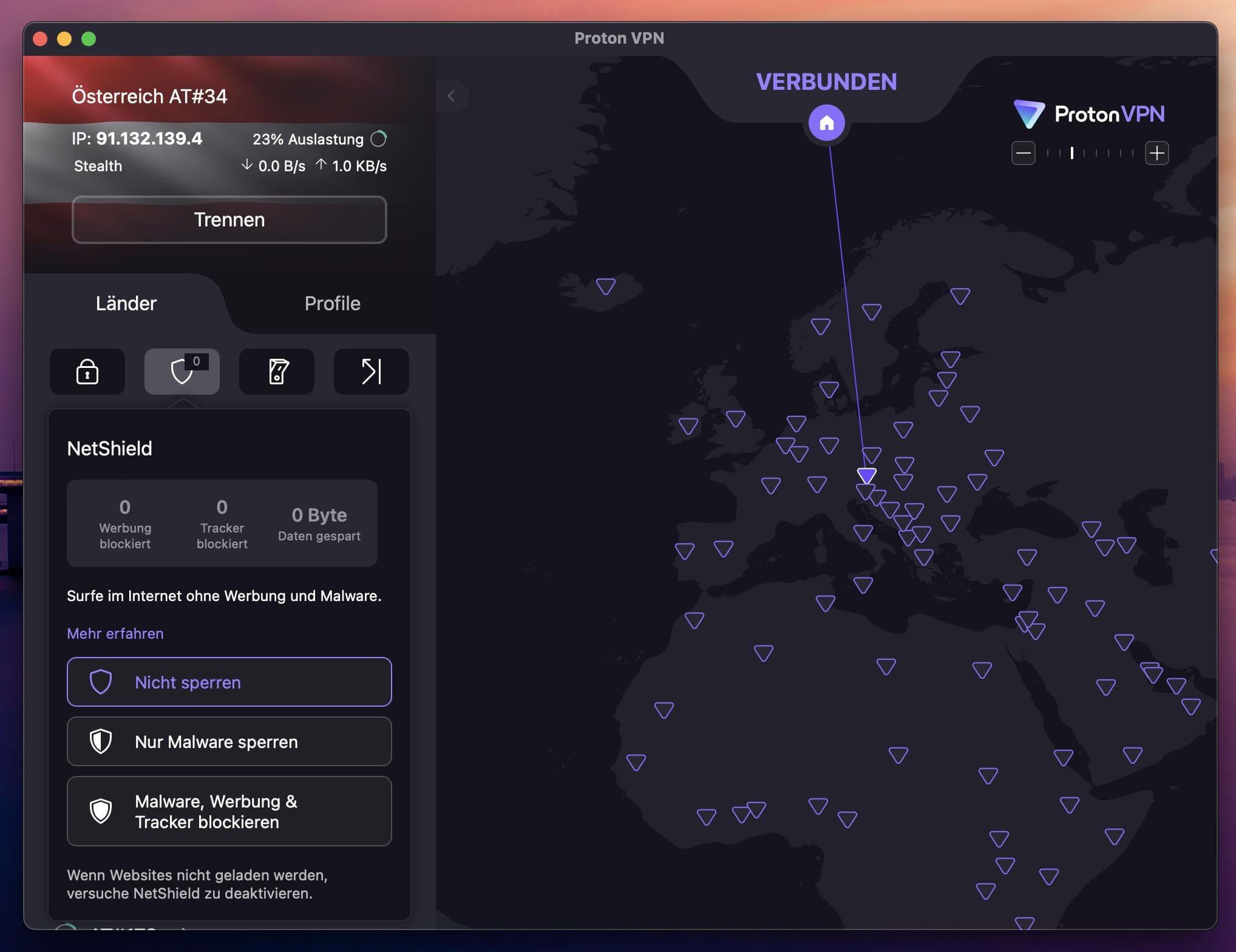1236x952 pixels.
Task: Toggle the NetShield shield icon
Action: tap(182, 372)
